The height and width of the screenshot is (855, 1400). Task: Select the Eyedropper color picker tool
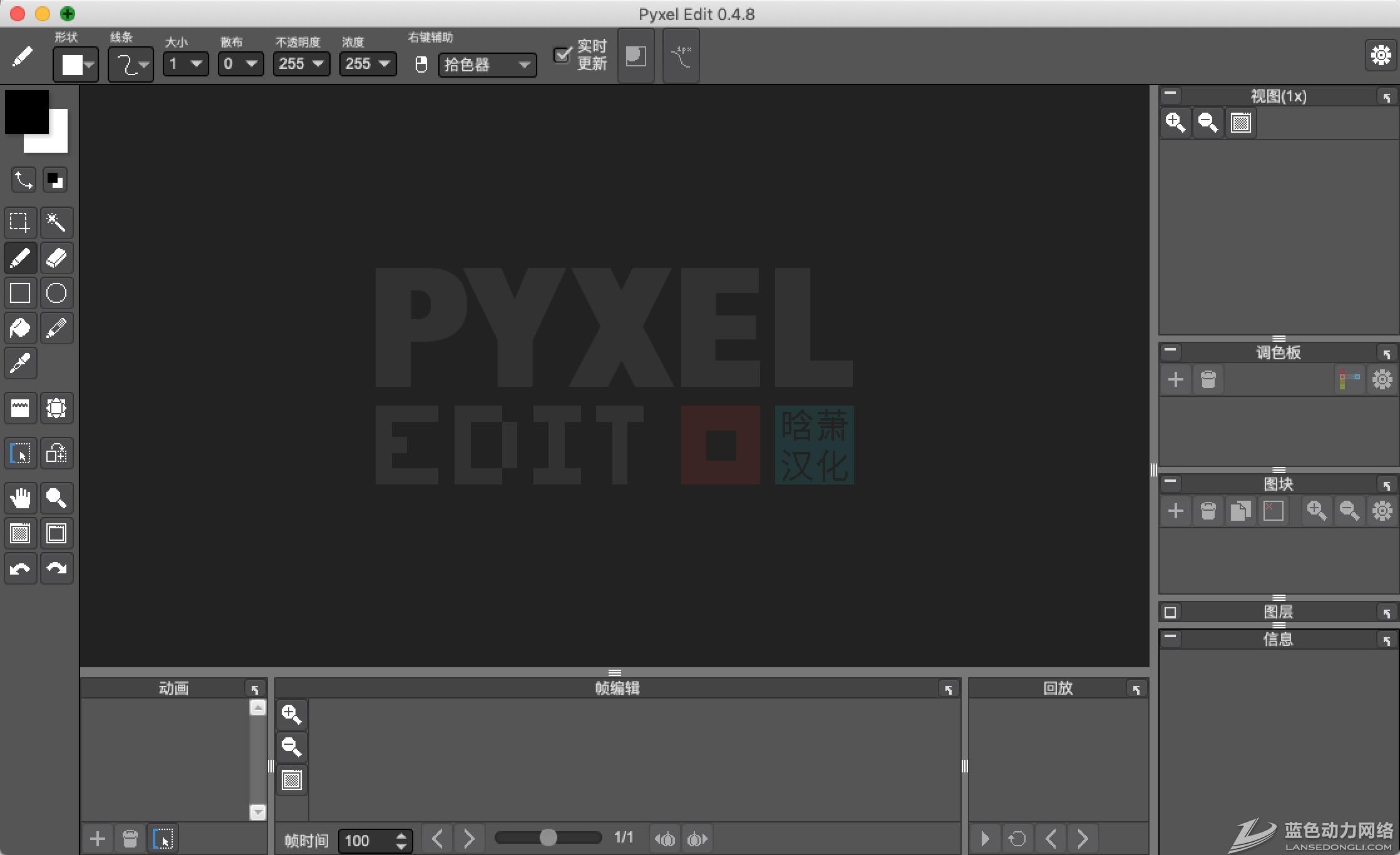[x=21, y=363]
